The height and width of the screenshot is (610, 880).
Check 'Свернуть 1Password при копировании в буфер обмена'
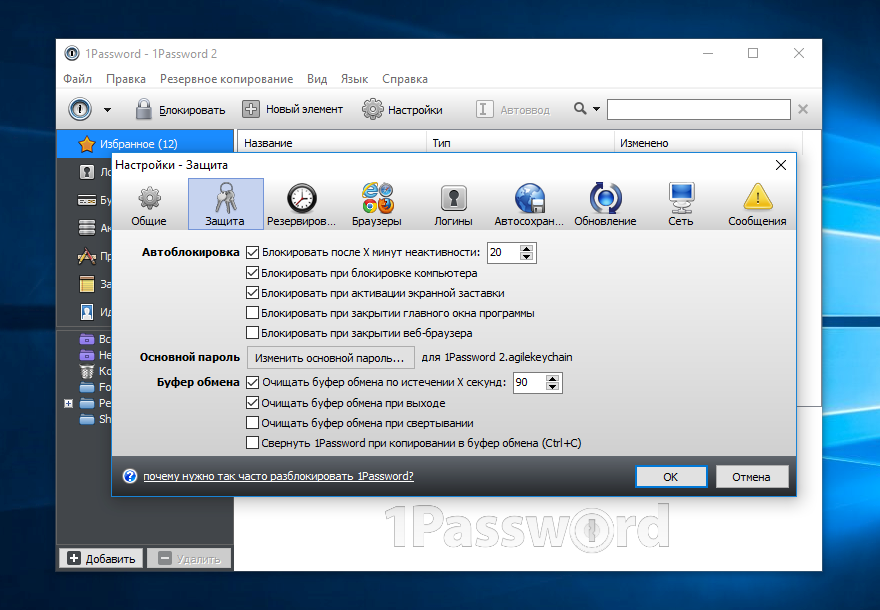(x=253, y=443)
